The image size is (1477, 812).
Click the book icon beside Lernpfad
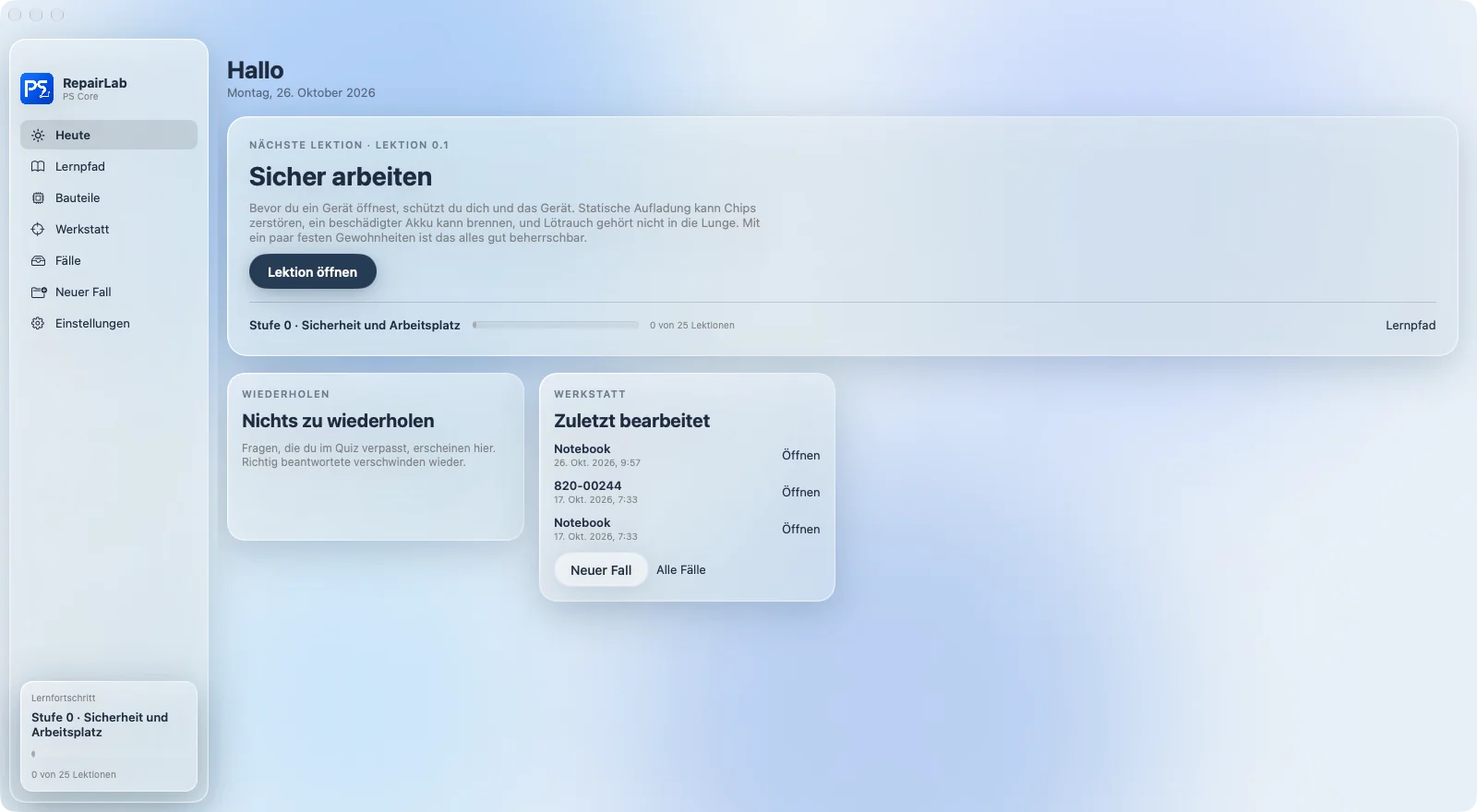tap(38, 166)
